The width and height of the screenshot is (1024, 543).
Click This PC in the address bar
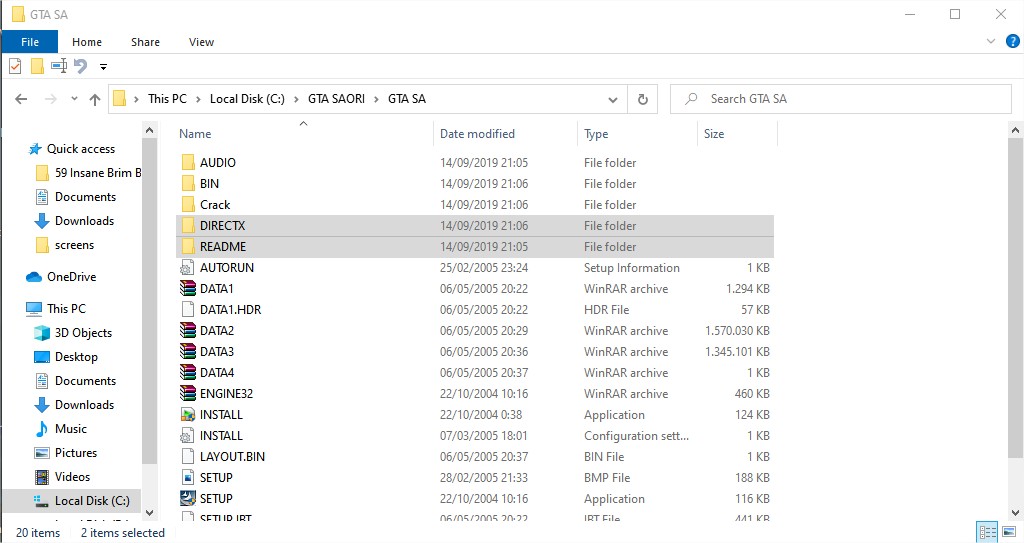point(167,99)
